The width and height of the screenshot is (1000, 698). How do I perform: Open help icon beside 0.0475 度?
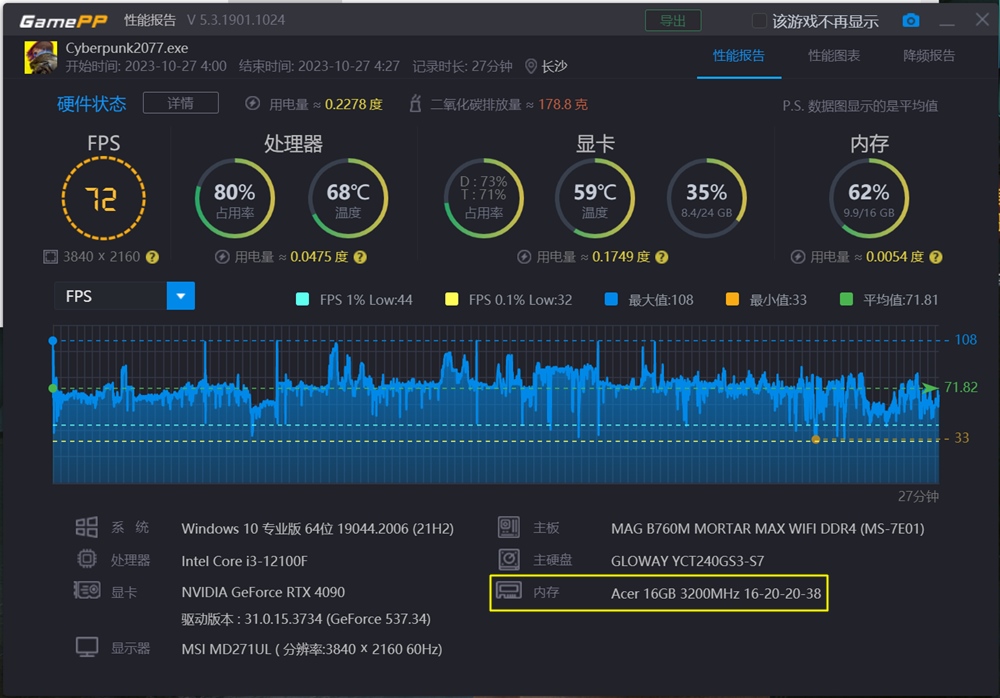pyautogui.click(x=360, y=257)
